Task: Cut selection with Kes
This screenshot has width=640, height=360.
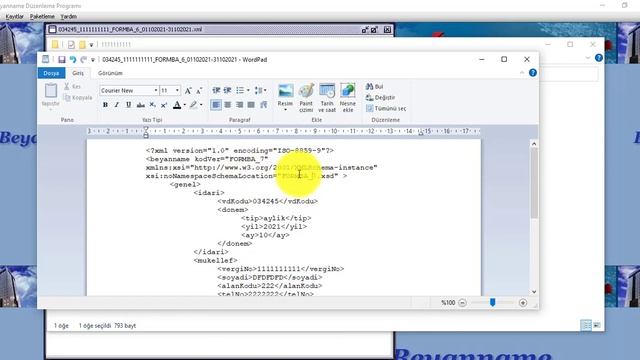Action: 73,87
